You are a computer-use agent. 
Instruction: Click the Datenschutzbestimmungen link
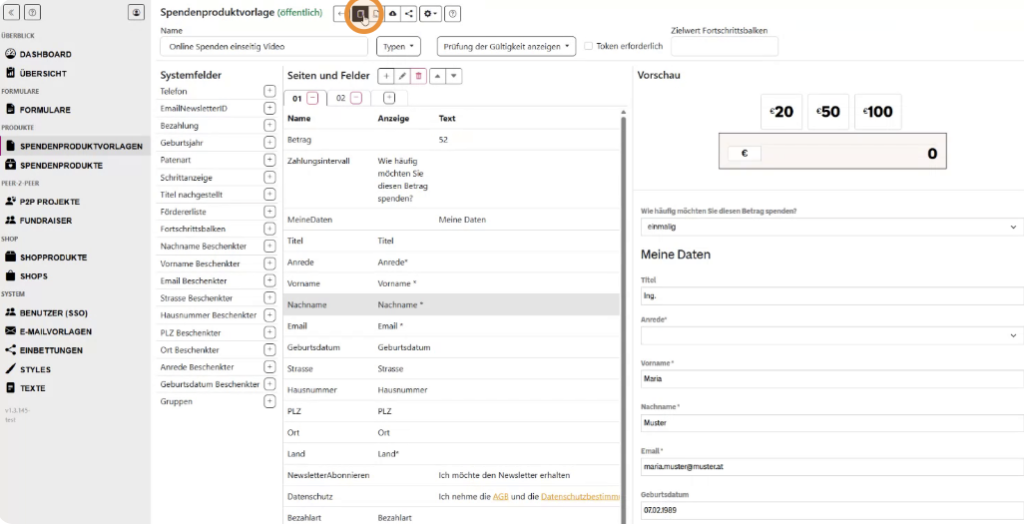(581, 496)
